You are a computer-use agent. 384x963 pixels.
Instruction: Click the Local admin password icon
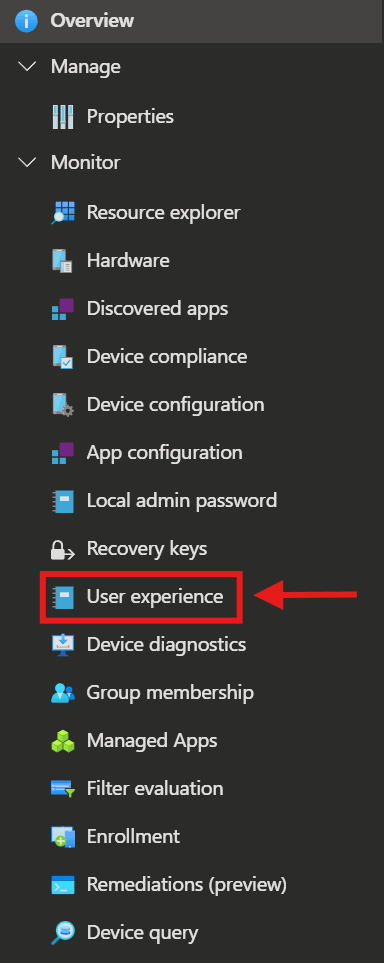[63, 501]
